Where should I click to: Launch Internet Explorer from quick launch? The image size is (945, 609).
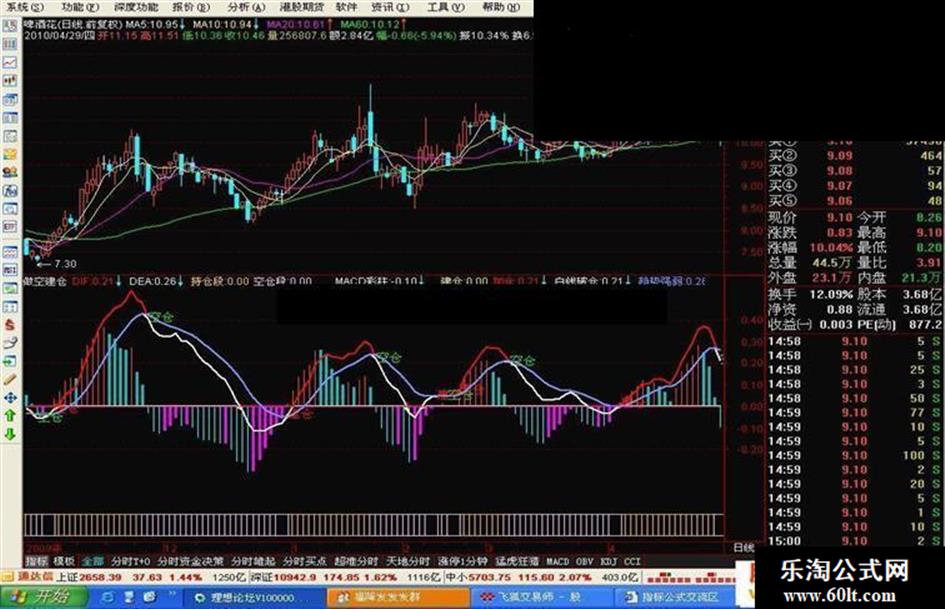tap(107, 597)
